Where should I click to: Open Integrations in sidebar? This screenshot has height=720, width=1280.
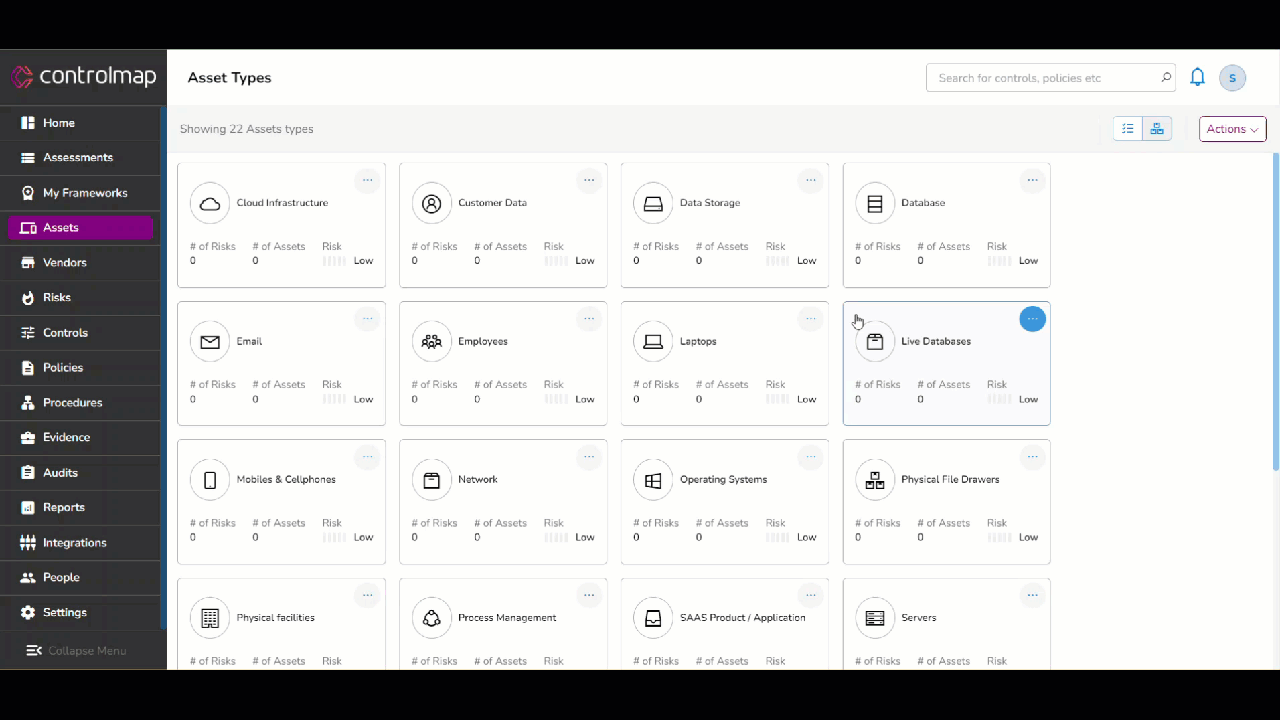[x=80, y=543]
